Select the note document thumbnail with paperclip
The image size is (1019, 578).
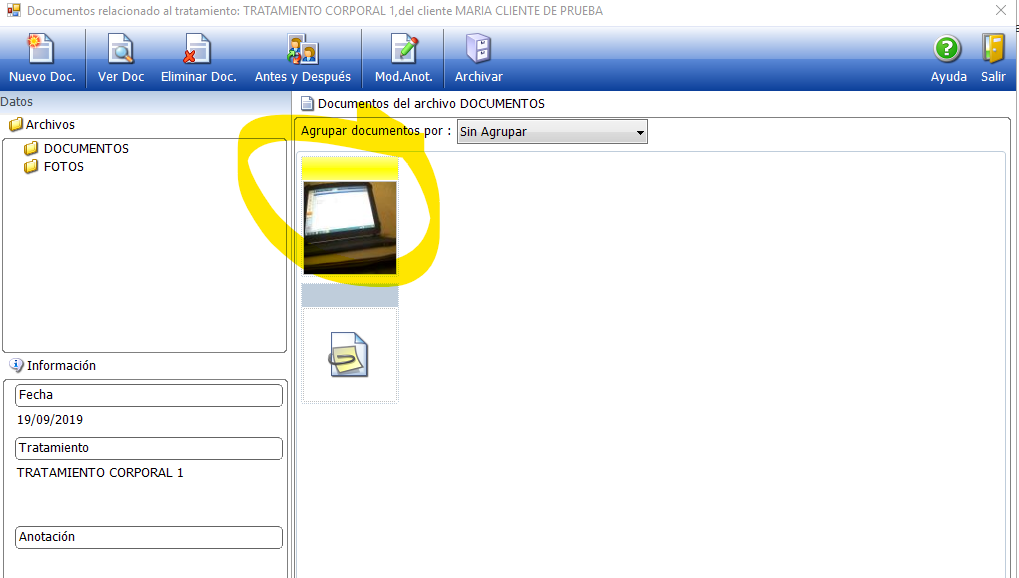click(x=350, y=355)
